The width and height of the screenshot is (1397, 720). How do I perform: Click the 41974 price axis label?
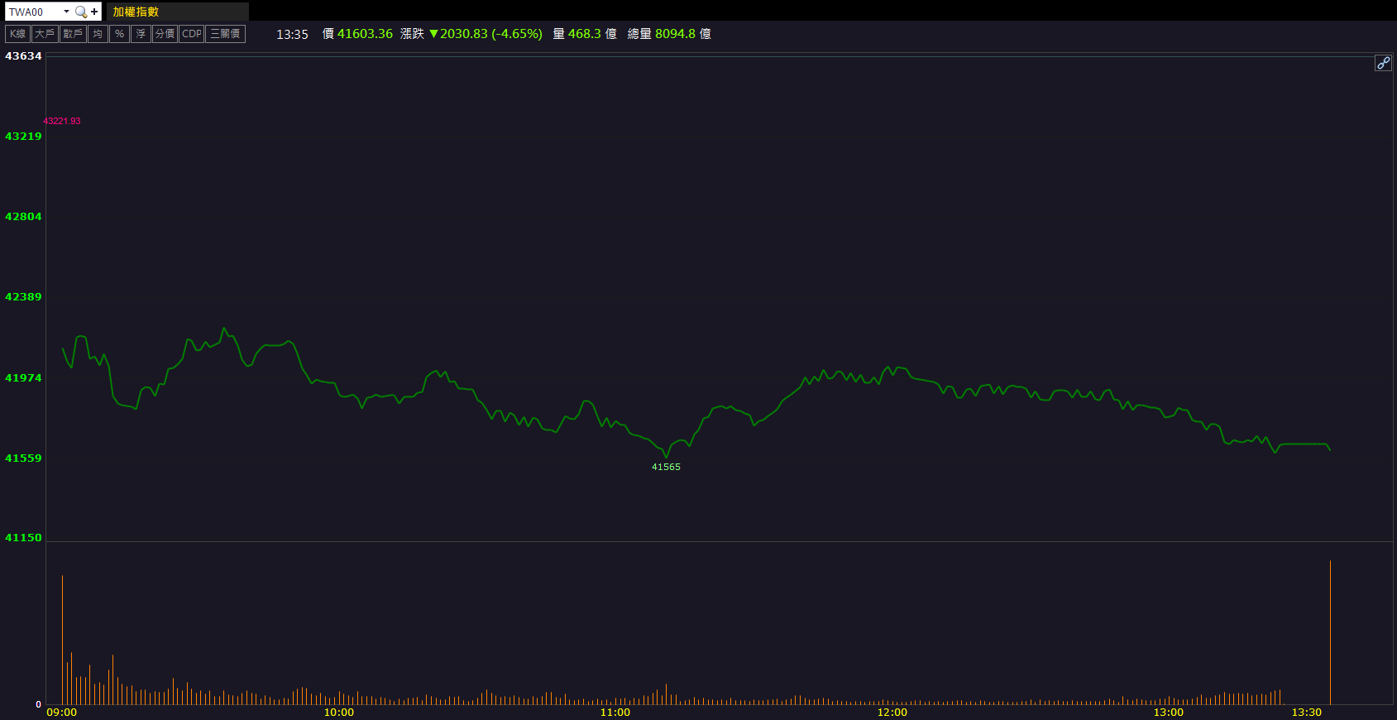click(x=24, y=378)
